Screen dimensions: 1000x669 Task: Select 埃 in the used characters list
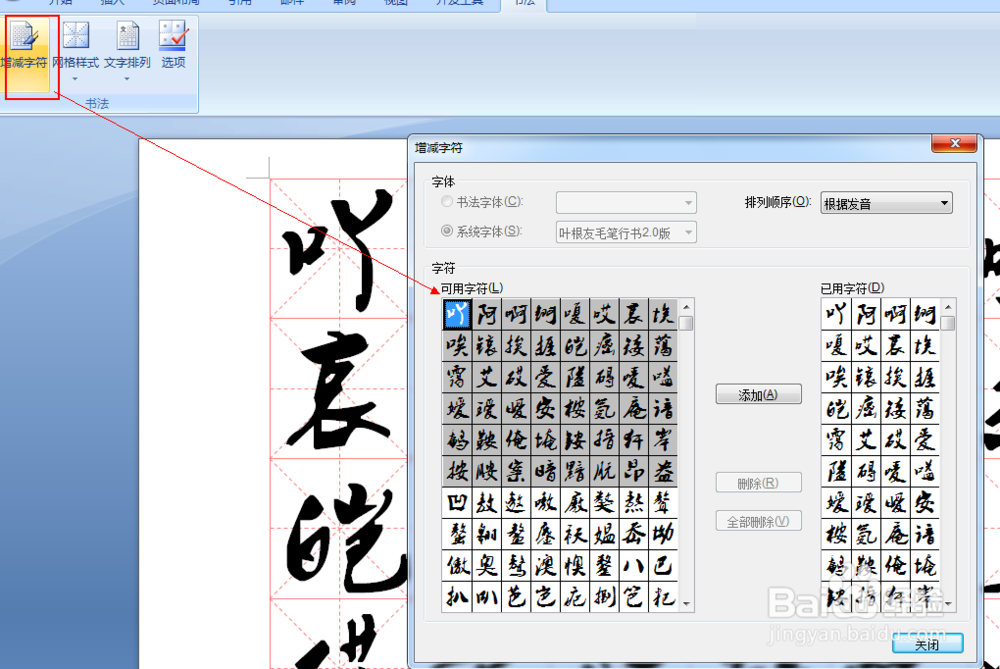click(925, 345)
